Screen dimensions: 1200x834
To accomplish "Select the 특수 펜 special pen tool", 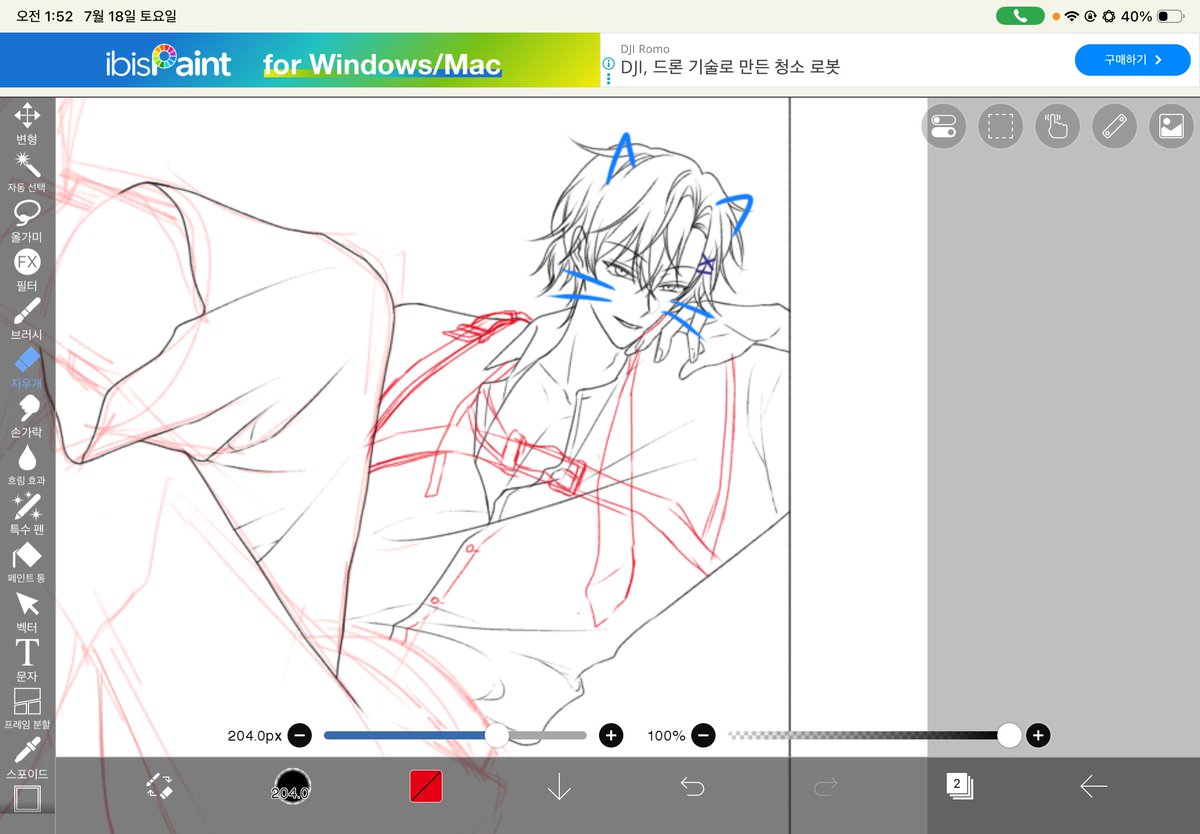I will click(27, 513).
